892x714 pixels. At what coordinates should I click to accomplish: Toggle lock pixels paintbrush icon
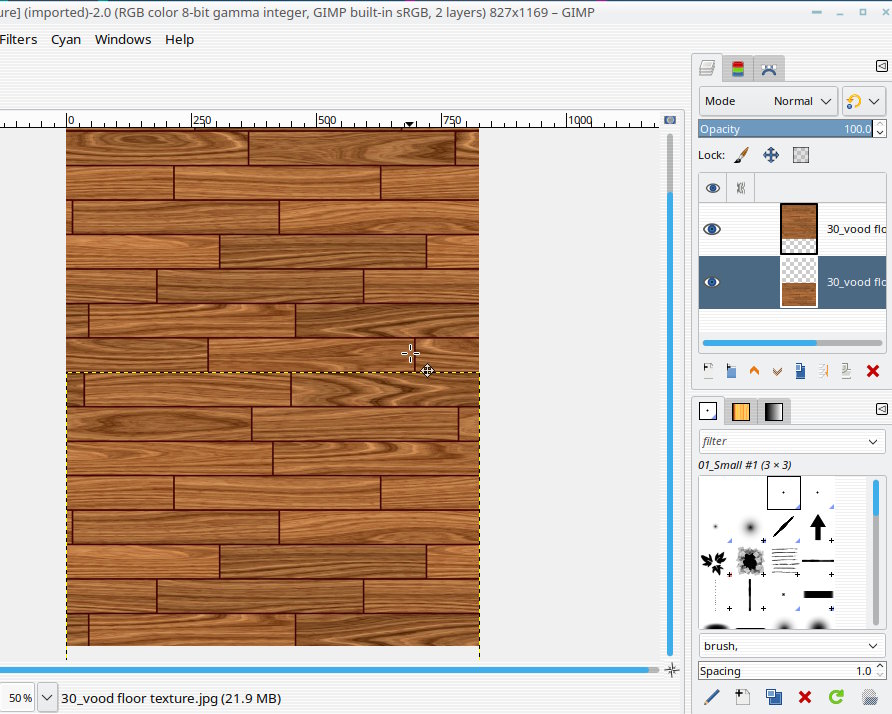pos(741,155)
